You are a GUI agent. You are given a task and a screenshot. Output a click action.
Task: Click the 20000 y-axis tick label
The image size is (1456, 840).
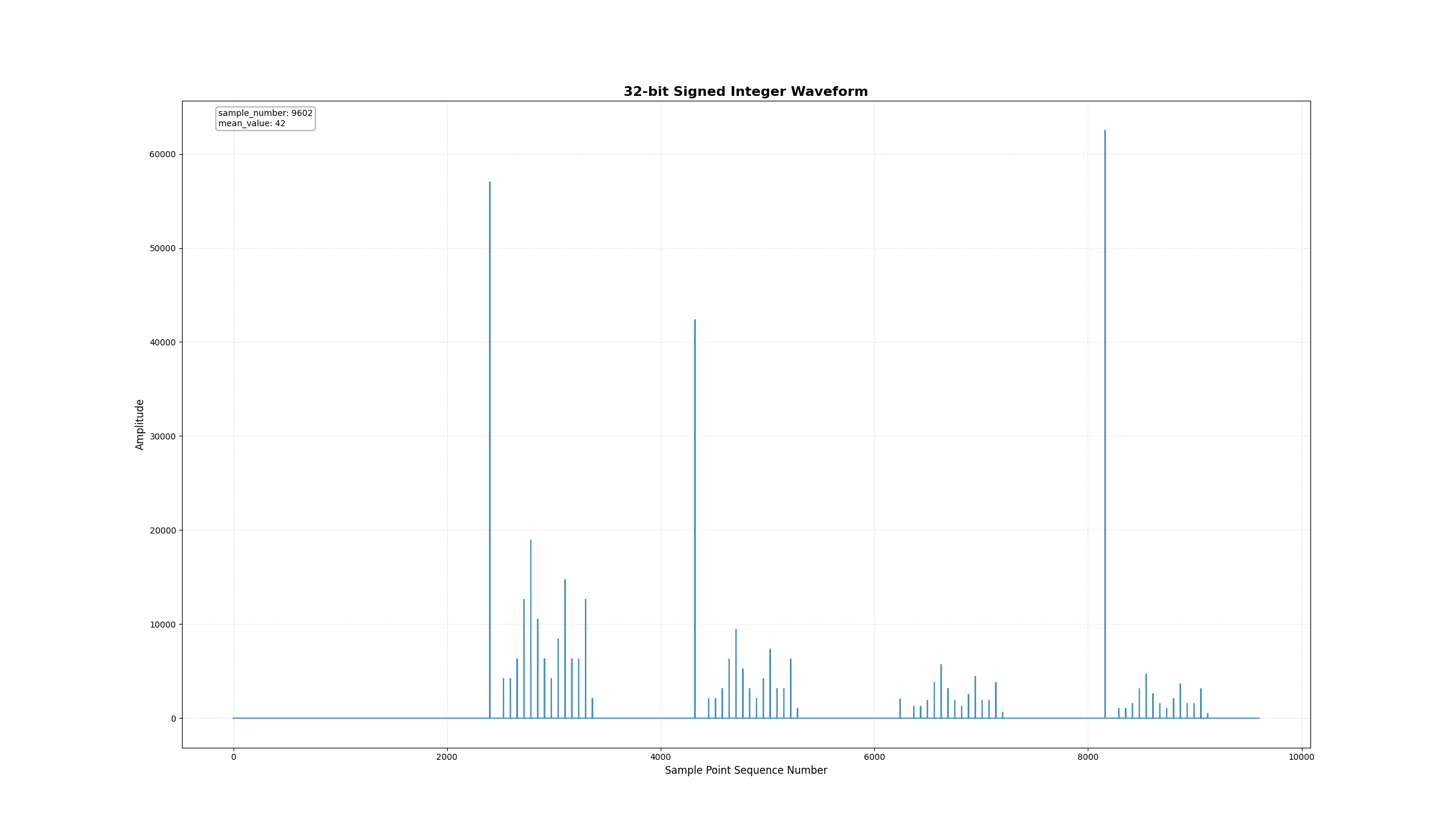coord(162,530)
